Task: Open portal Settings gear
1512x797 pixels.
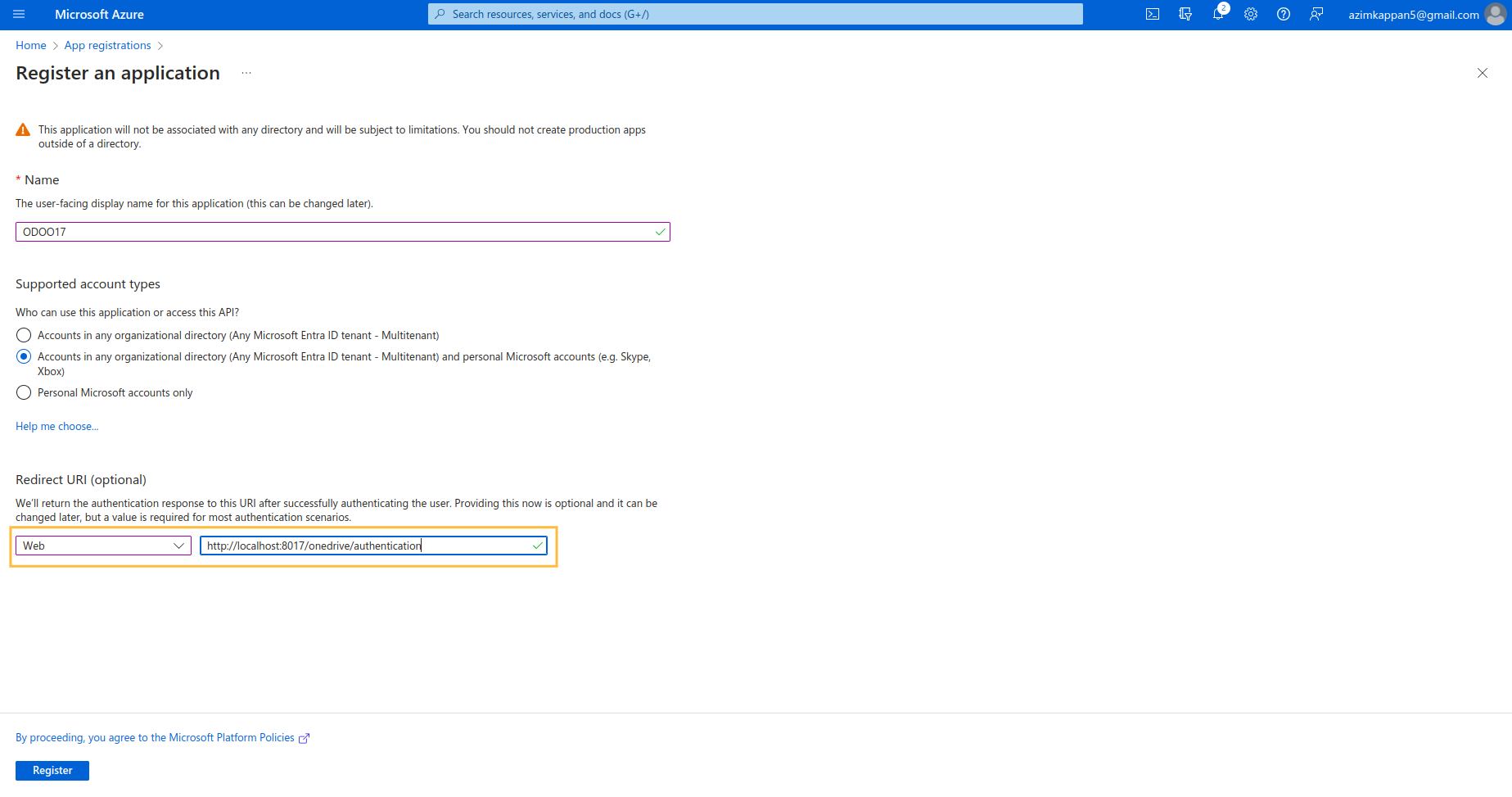Action: point(1251,14)
